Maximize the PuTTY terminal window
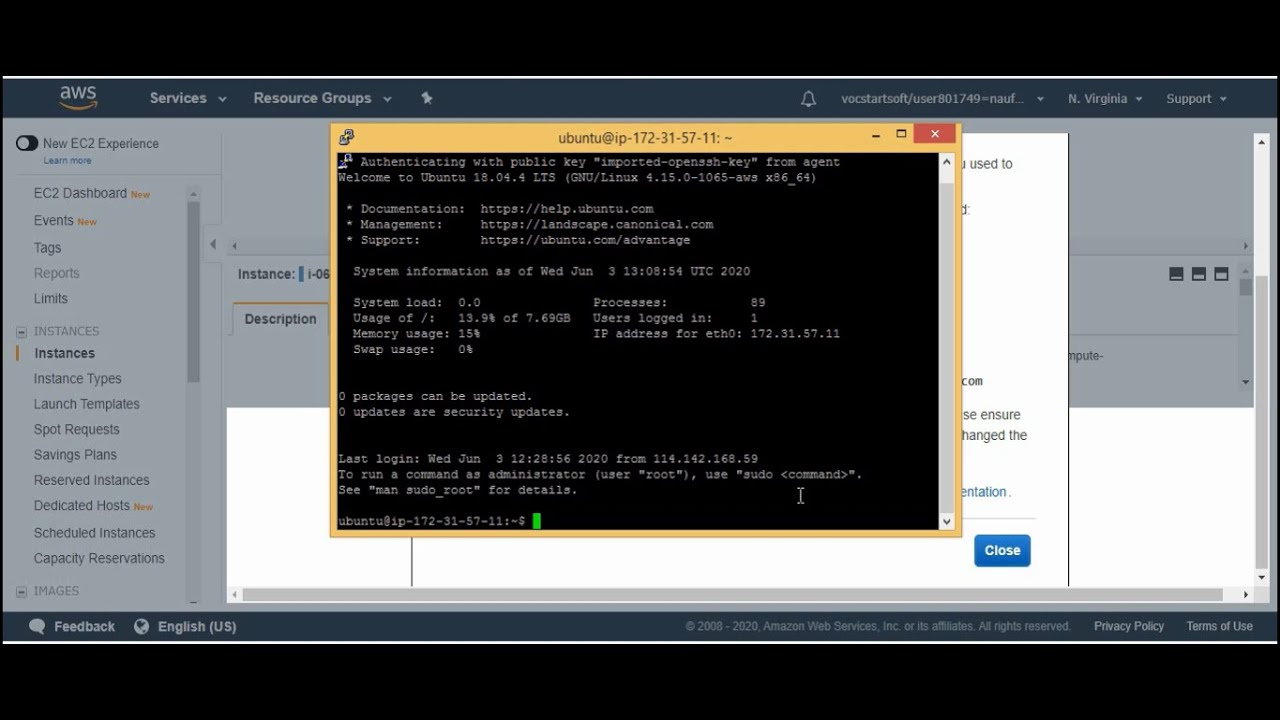1280x720 pixels. pyautogui.click(x=901, y=134)
